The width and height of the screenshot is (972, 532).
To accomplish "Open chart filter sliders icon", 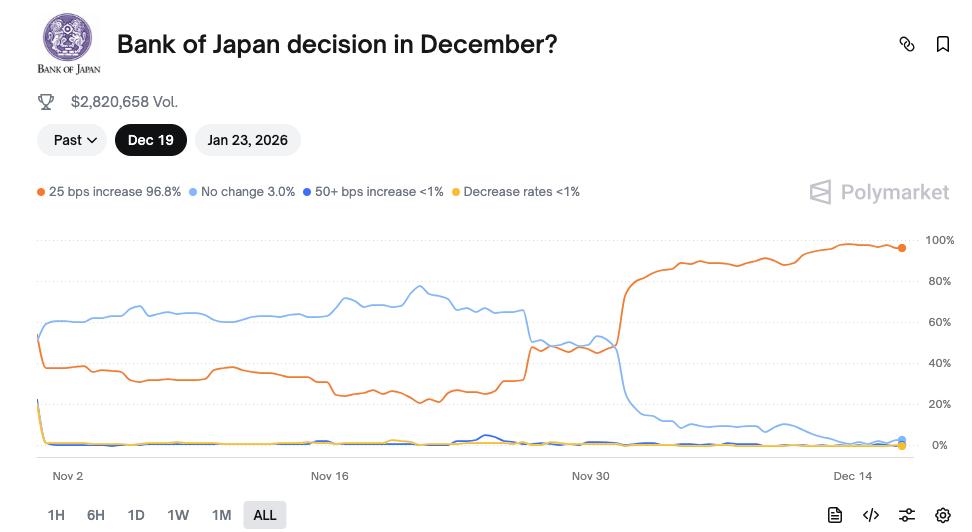I will [x=907, y=515].
